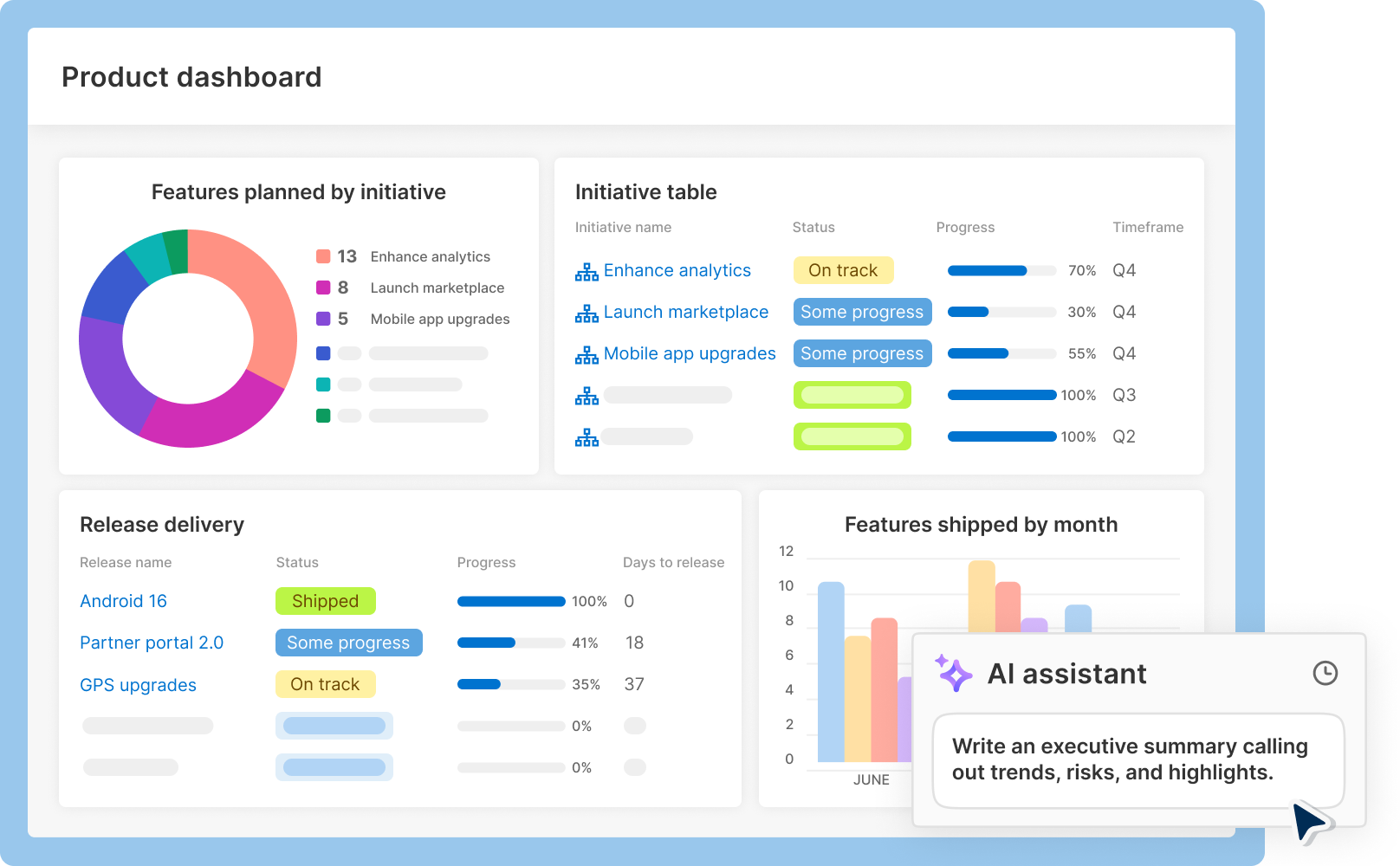Click the Q2 timeframe cell
Viewport: 1400px width, 866px height.
coord(1125,436)
